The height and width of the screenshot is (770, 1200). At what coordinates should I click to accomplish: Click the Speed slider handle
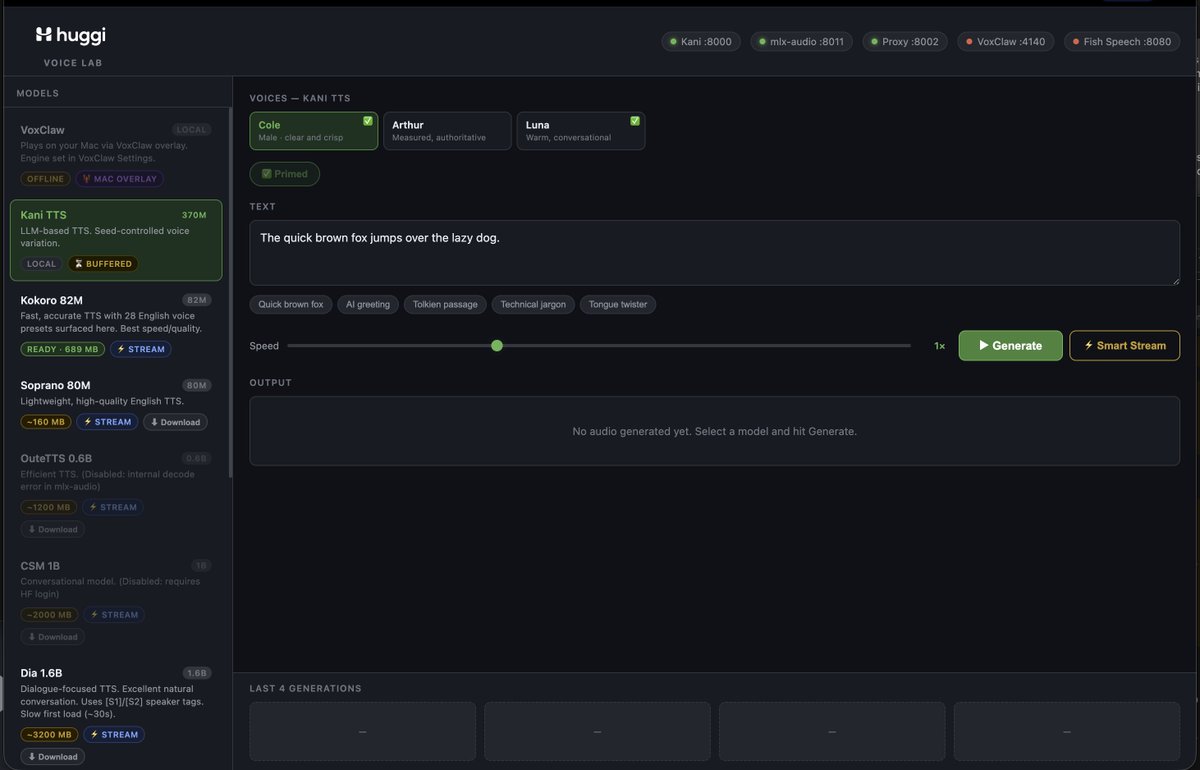pos(497,346)
